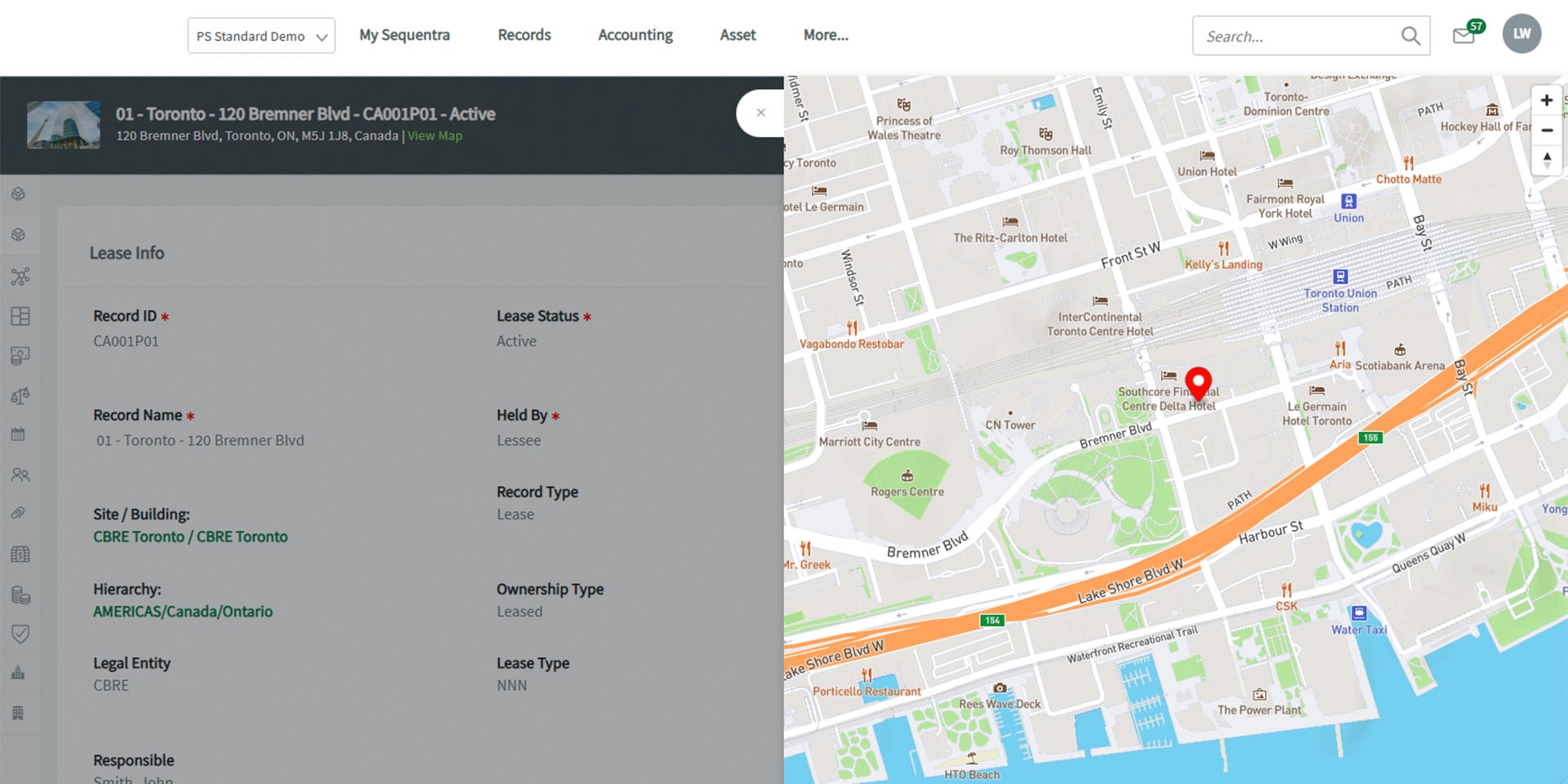Open the Records menu
The height and width of the screenshot is (784, 1568).
[x=524, y=35]
